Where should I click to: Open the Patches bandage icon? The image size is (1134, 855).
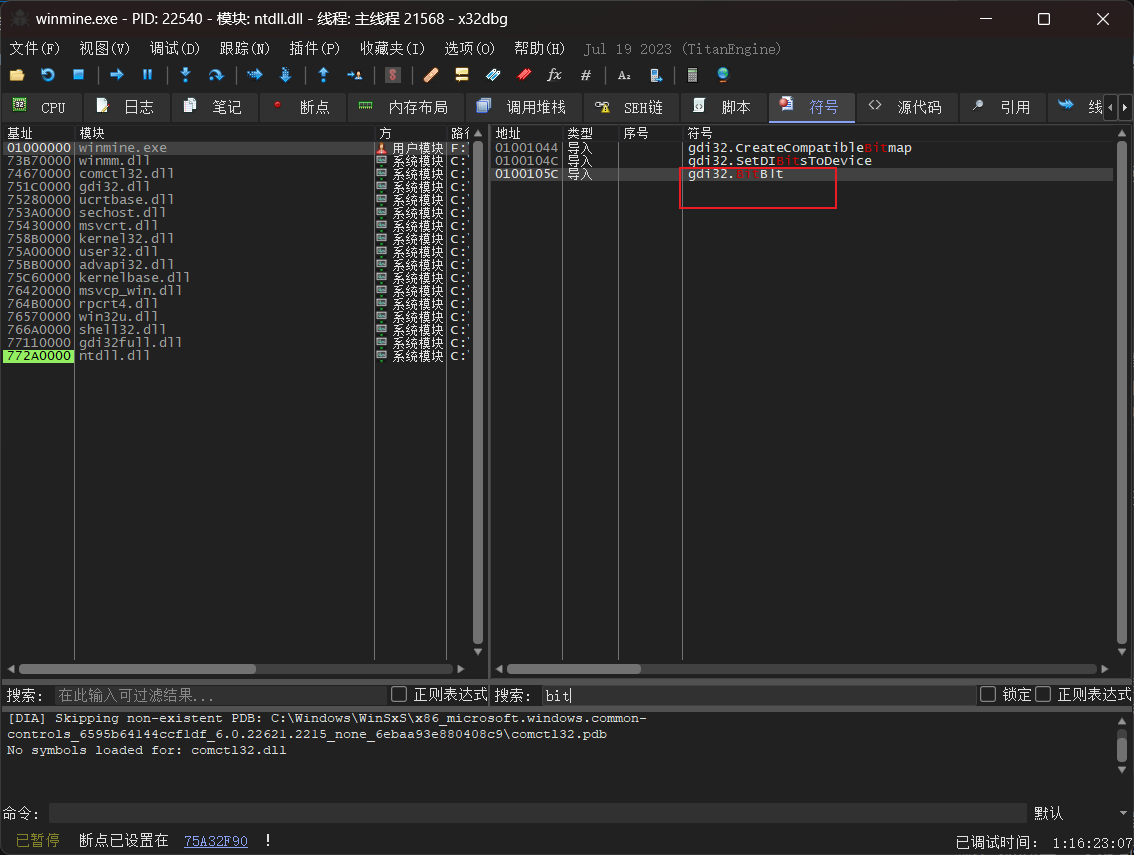coord(431,75)
